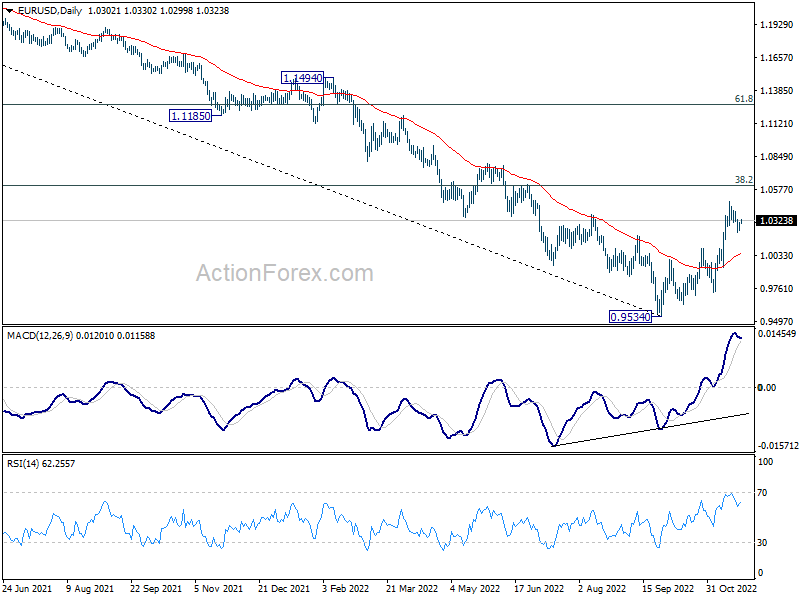The height and width of the screenshot is (600, 800).
Task: Click the ActionForex.com watermark
Action: click(x=285, y=273)
